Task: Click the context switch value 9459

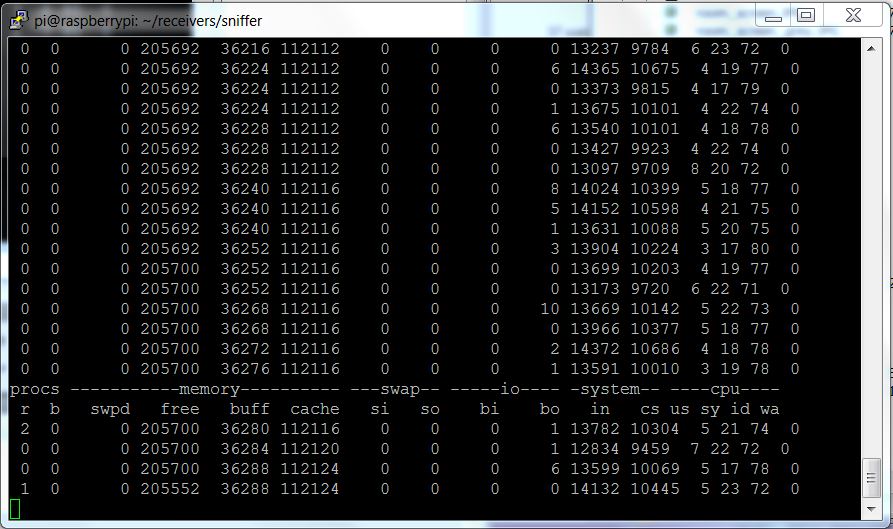Action: [650, 449]
